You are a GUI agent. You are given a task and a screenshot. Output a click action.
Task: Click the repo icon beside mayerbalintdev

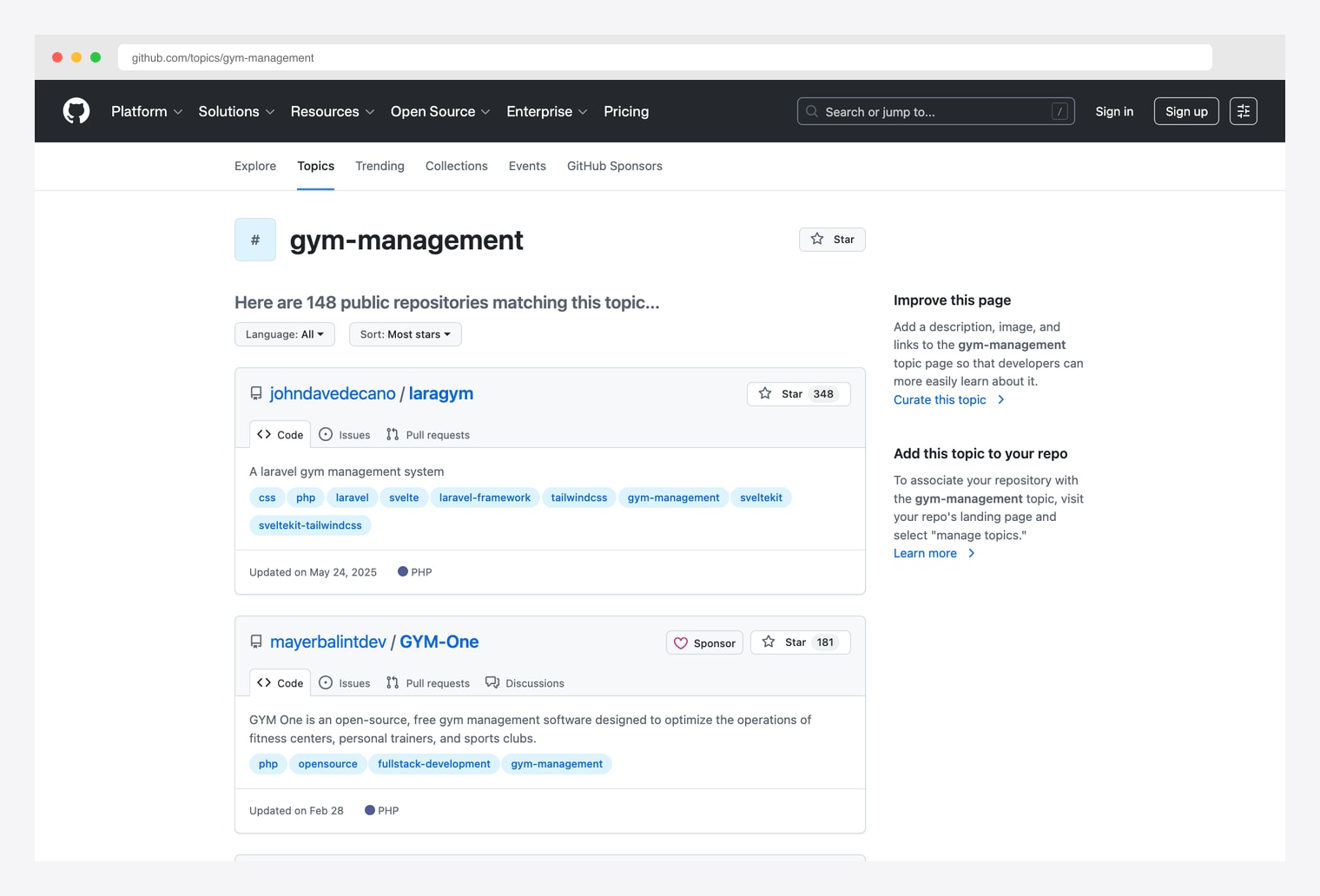pos(256,642)
